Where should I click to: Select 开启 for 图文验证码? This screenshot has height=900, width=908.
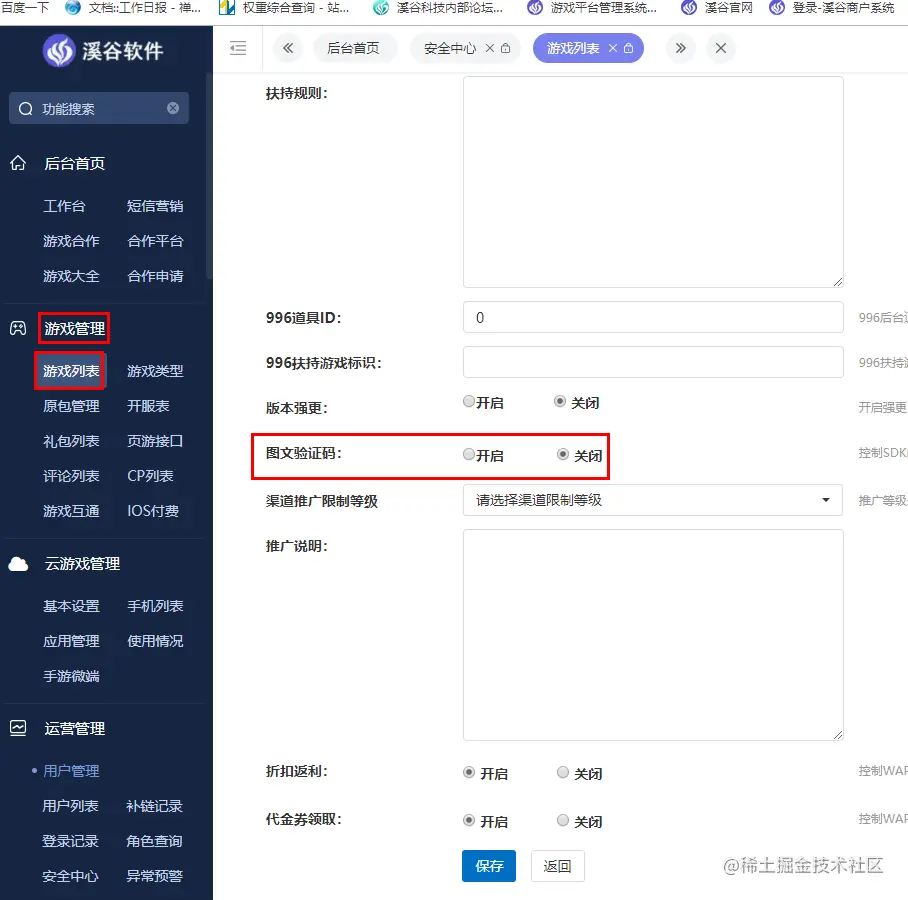[x=469, y=455]
